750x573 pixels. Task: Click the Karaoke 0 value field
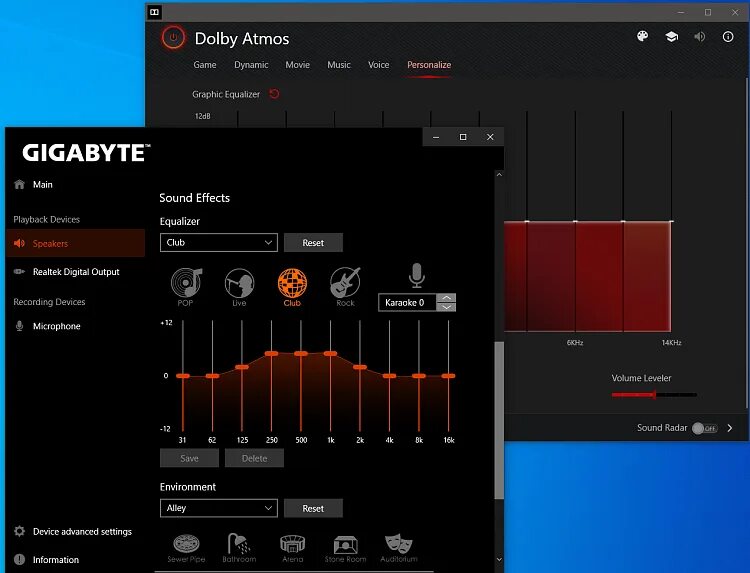click(407, 302)
